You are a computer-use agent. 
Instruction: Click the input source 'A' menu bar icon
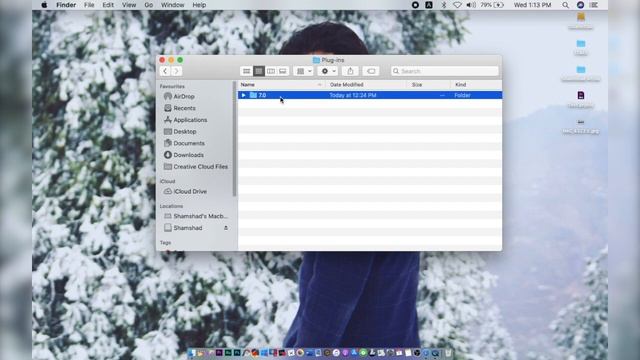pos(429,5)
